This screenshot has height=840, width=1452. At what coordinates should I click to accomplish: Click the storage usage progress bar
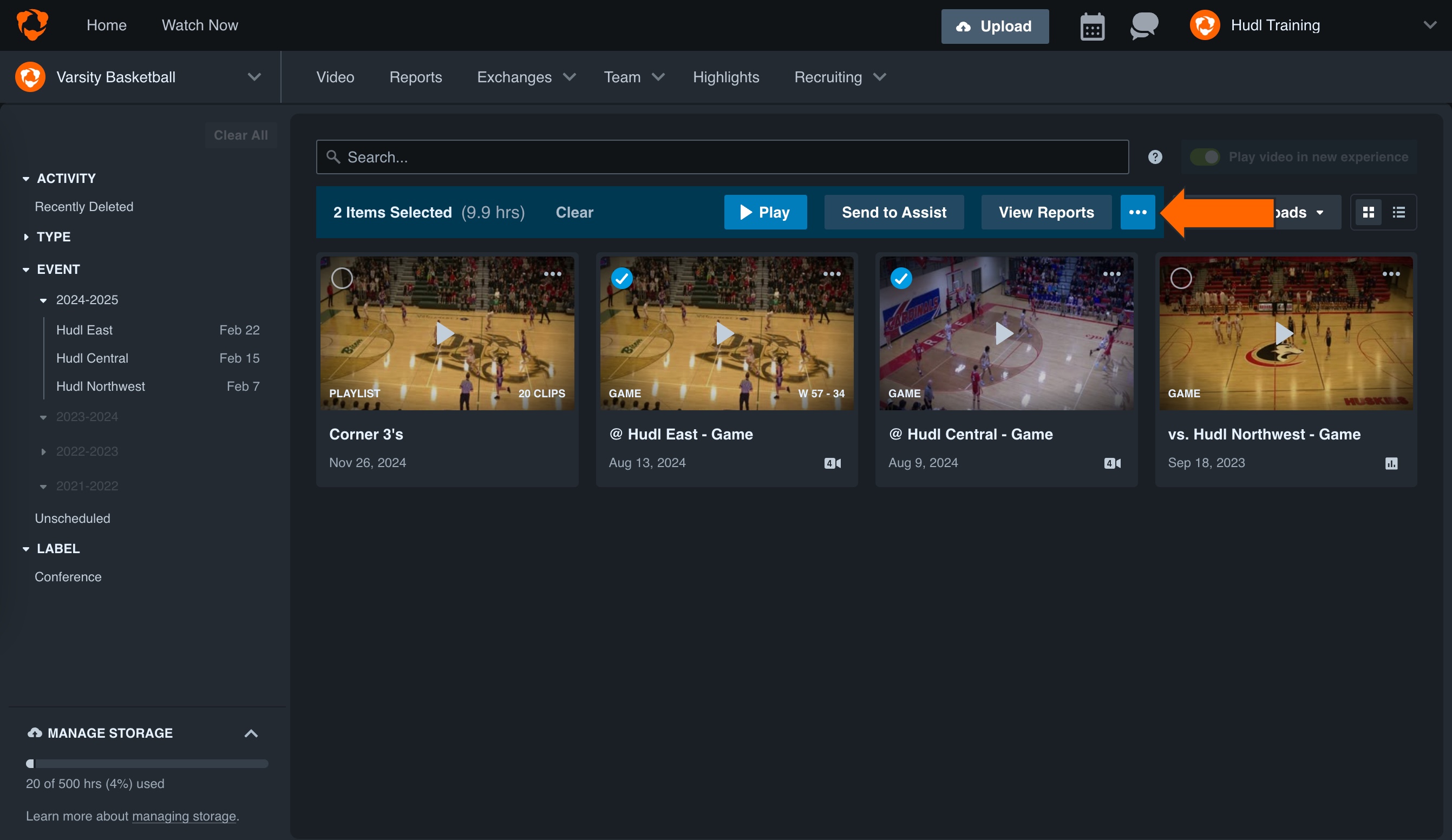(146, 764)
